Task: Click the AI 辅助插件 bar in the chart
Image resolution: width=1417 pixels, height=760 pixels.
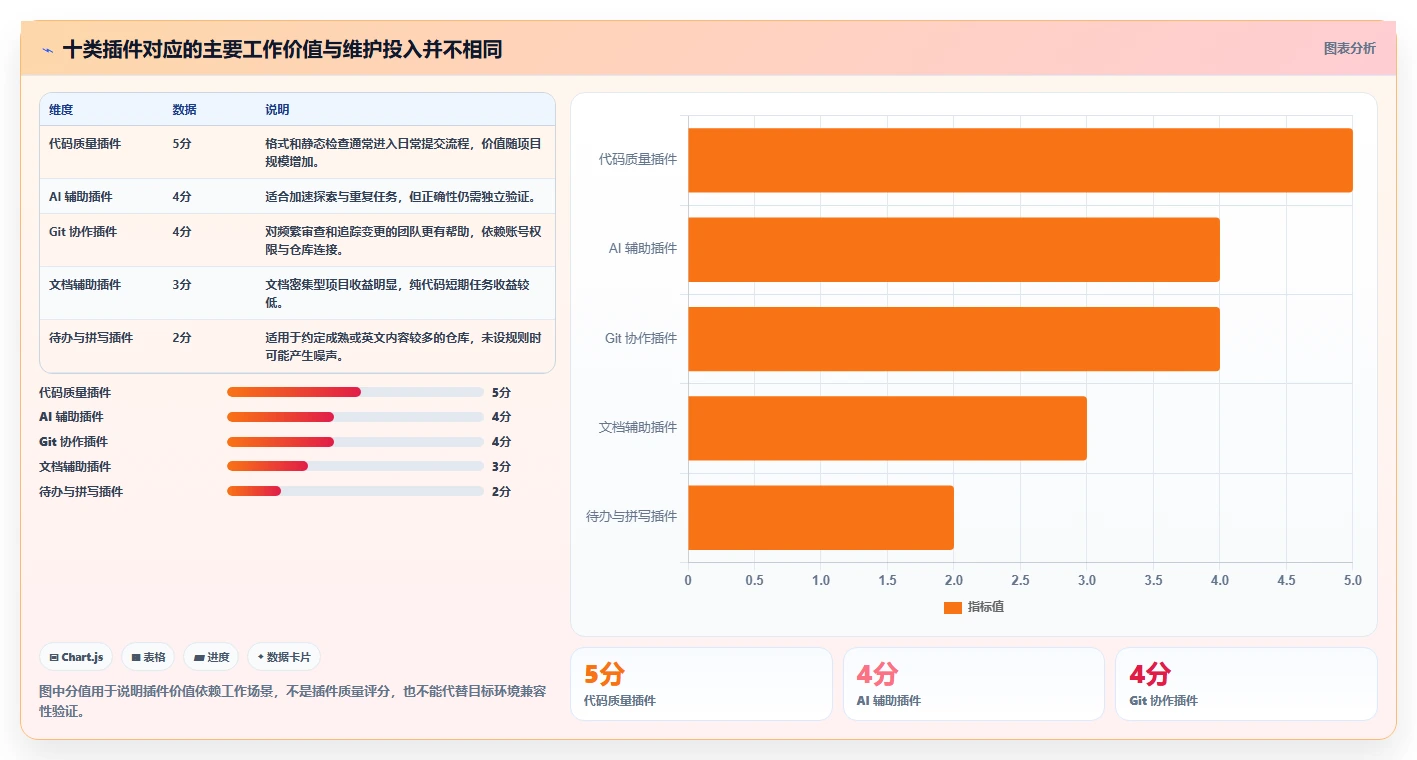Action: coord(954,249)
